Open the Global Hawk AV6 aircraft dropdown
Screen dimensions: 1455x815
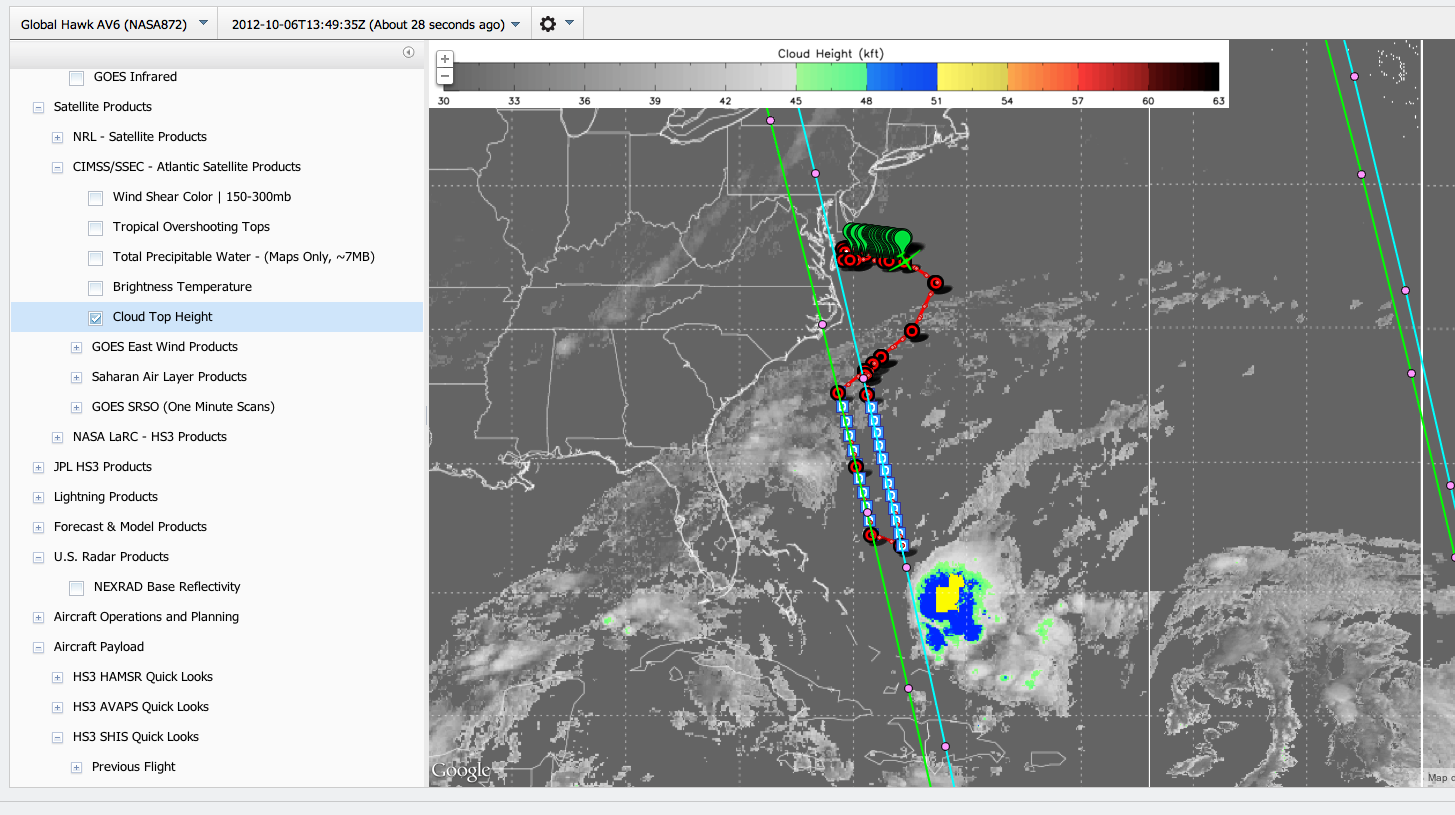click(112, 24)
